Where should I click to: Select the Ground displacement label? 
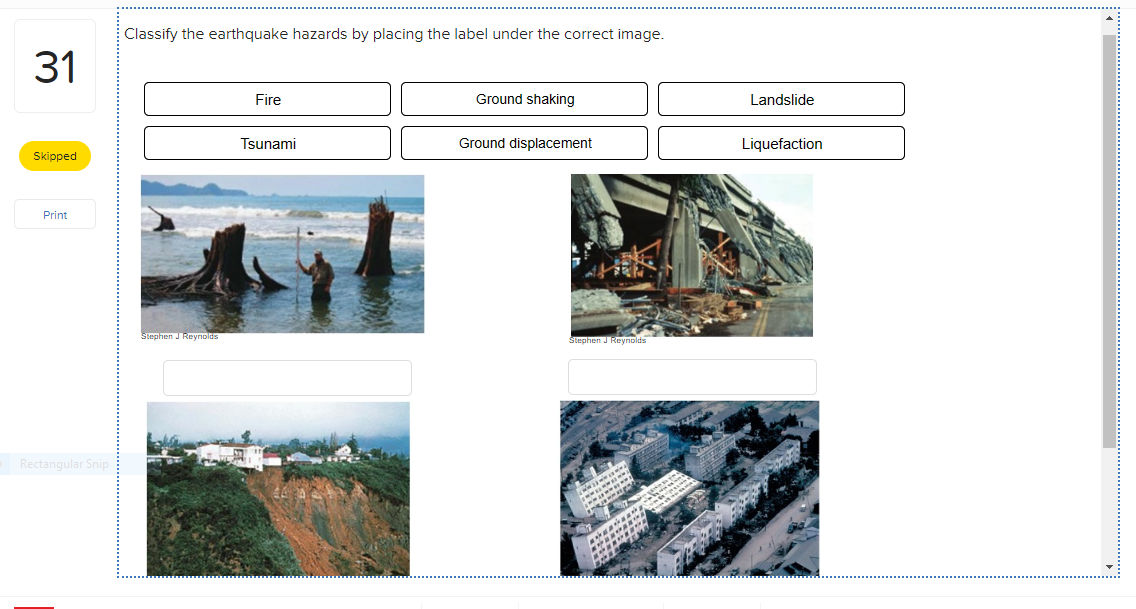(524, 143)
